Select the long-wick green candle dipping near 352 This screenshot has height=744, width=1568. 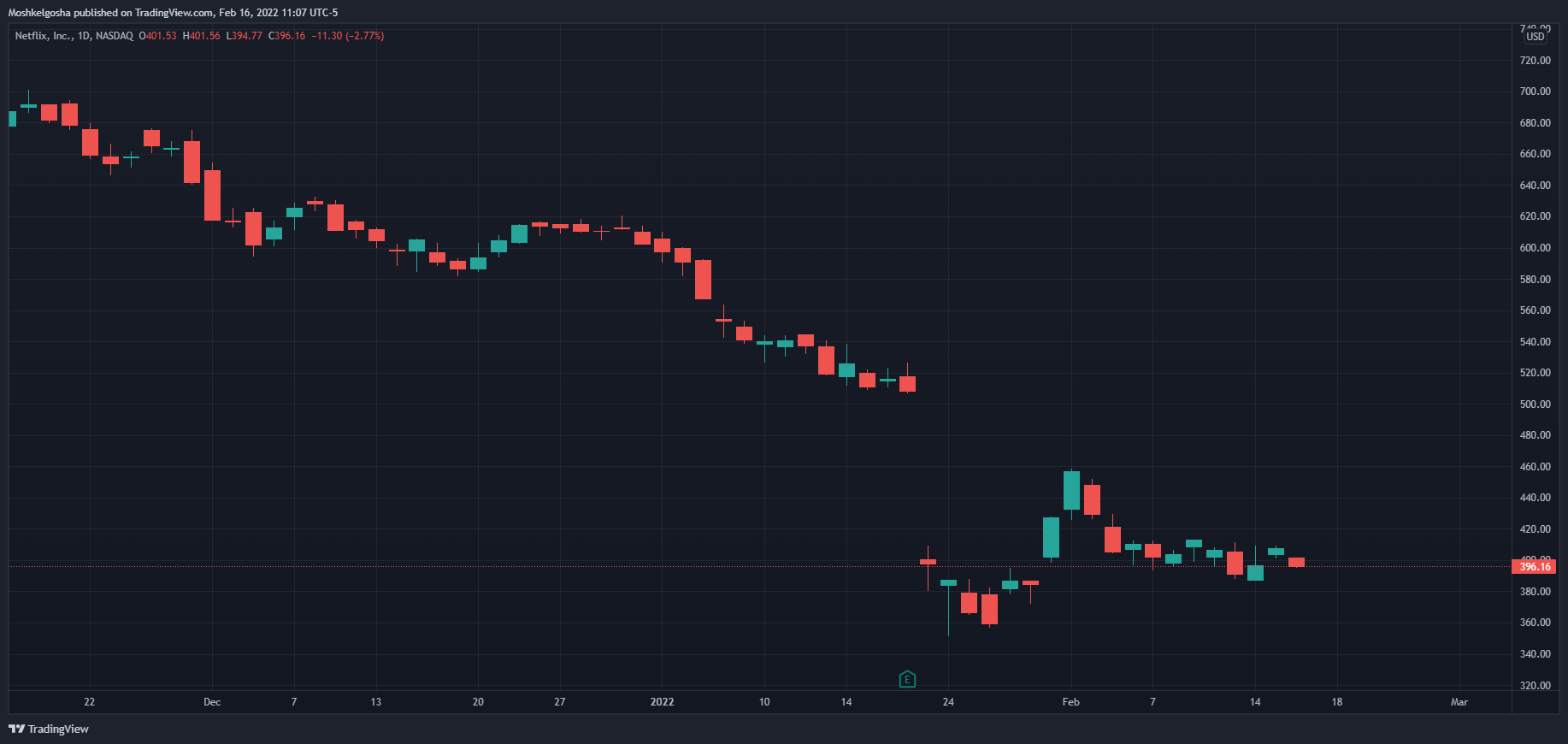point(948,583)
